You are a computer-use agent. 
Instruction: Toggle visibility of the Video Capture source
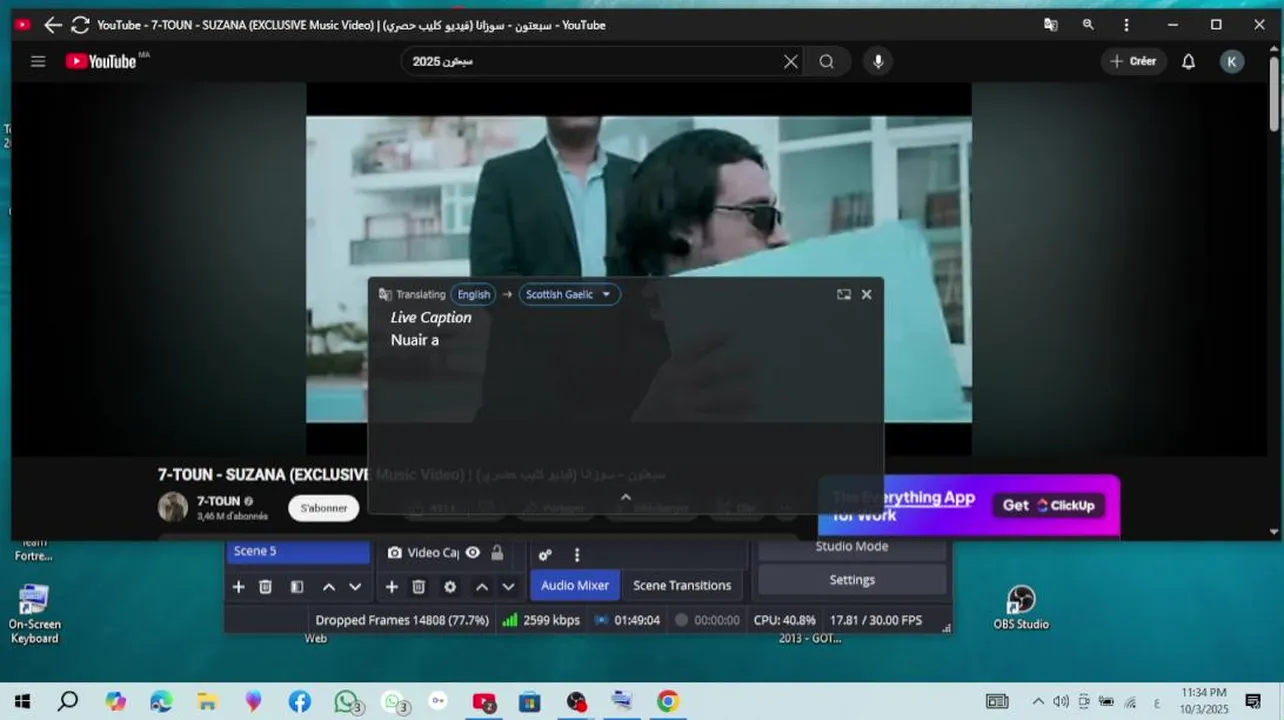point(473,553)
